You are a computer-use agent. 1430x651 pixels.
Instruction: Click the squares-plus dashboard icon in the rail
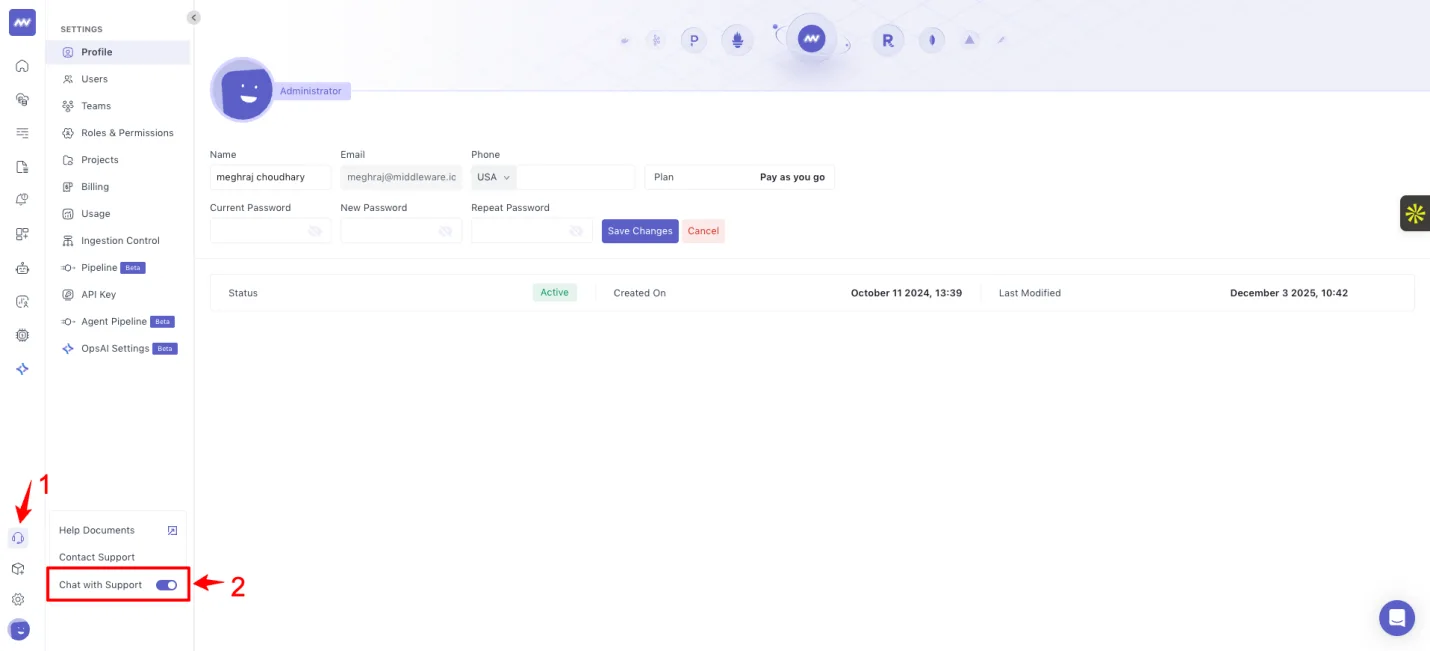[22, 234]
